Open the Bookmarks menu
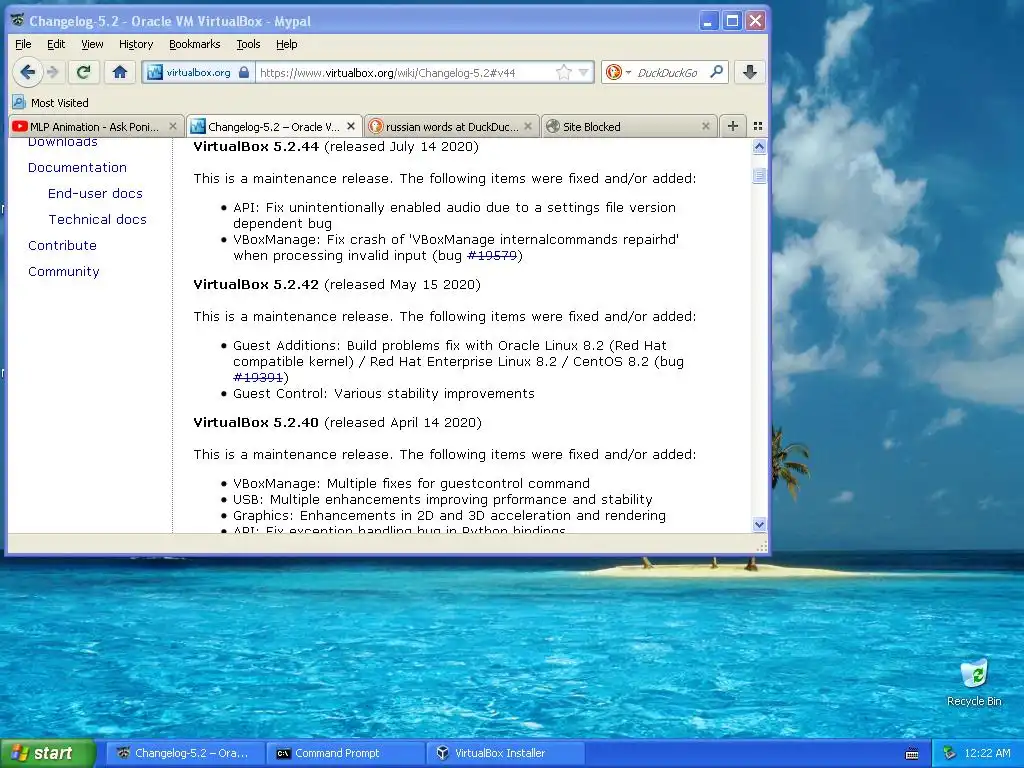The height and width of the screenshot is (768, 1024). (x=195, y=44)
